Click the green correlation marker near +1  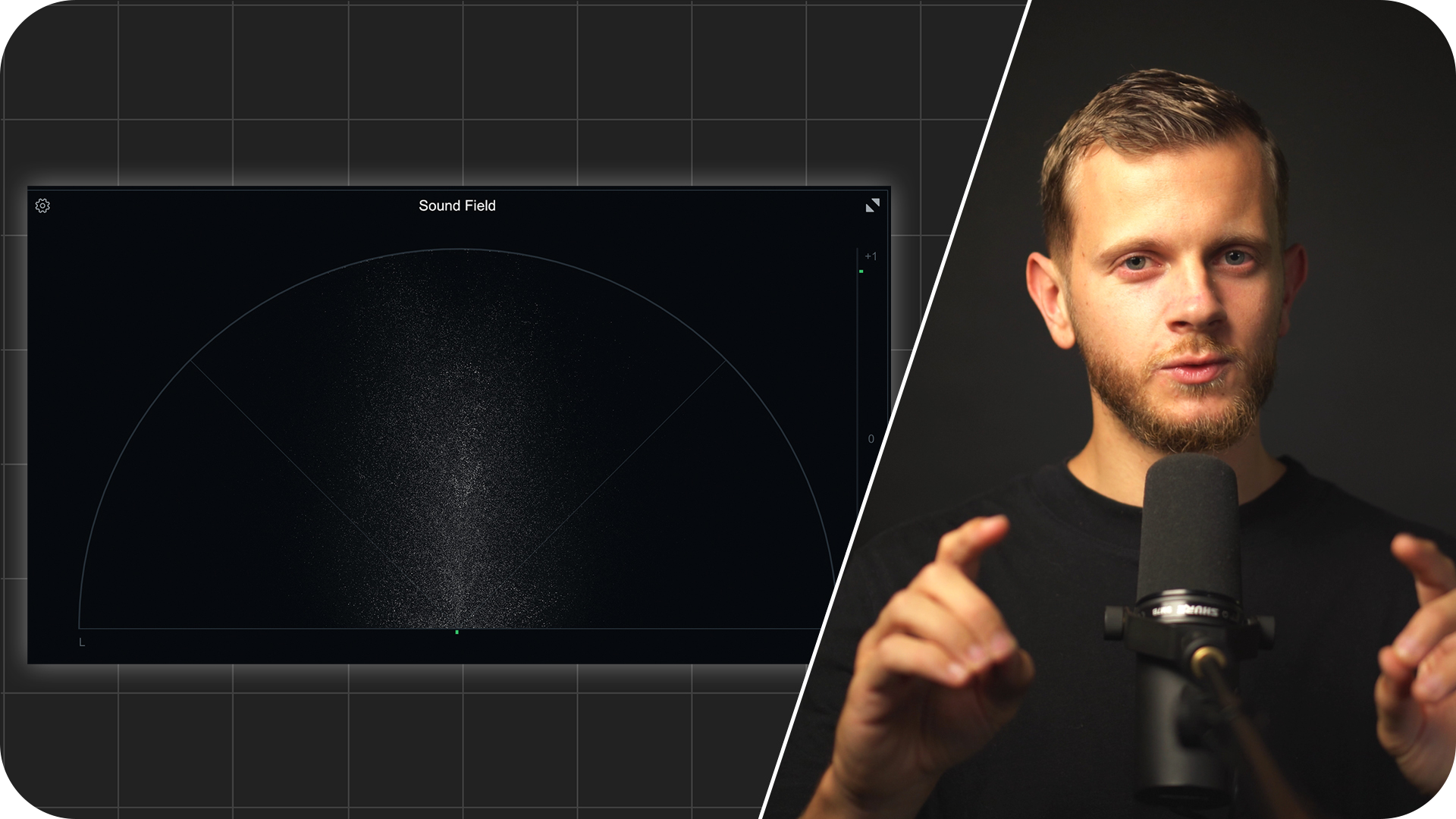click(x=861, y=271)
